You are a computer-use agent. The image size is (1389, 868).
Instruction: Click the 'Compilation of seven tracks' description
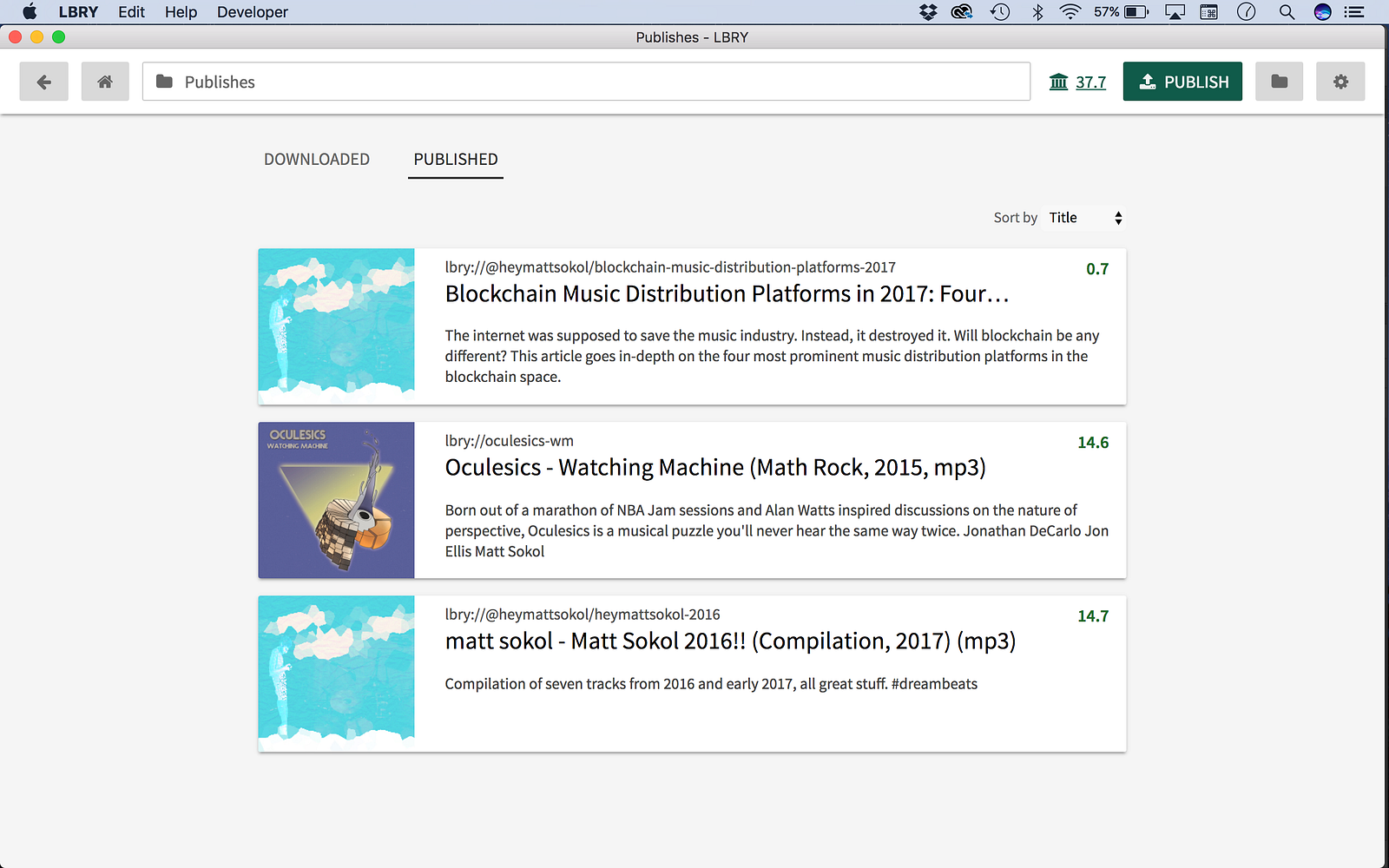coord(711,684)
